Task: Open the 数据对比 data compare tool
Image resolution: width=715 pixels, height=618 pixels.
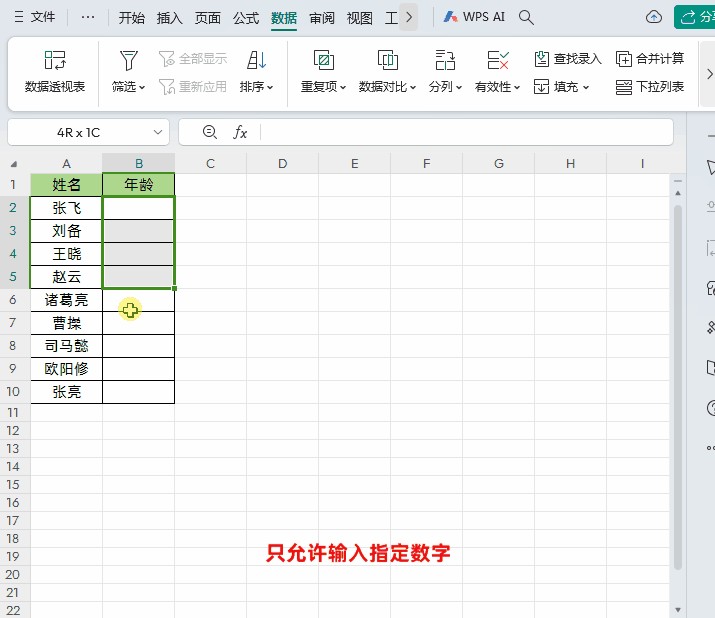Action: click(388, 60)
